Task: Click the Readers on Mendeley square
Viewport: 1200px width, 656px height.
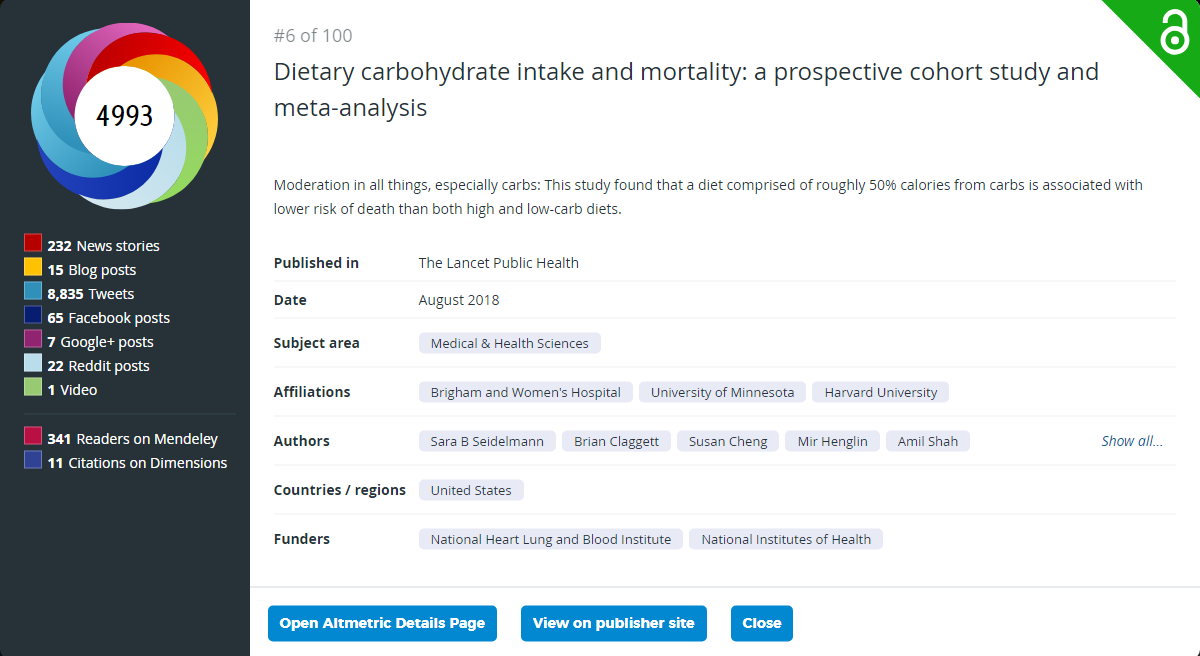Action: [x=33, y=436]
